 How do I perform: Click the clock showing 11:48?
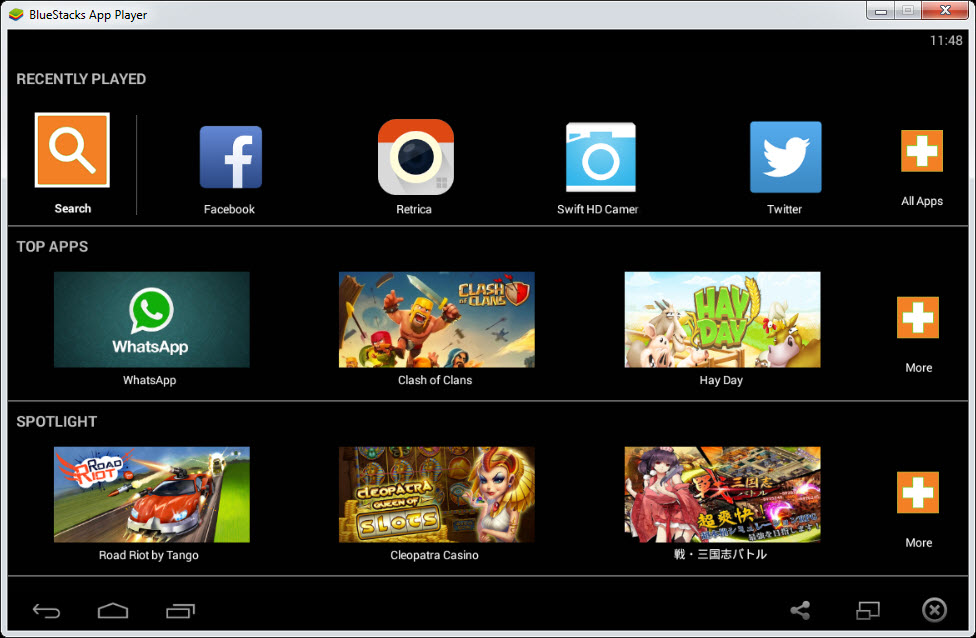[x=946, y=40]
